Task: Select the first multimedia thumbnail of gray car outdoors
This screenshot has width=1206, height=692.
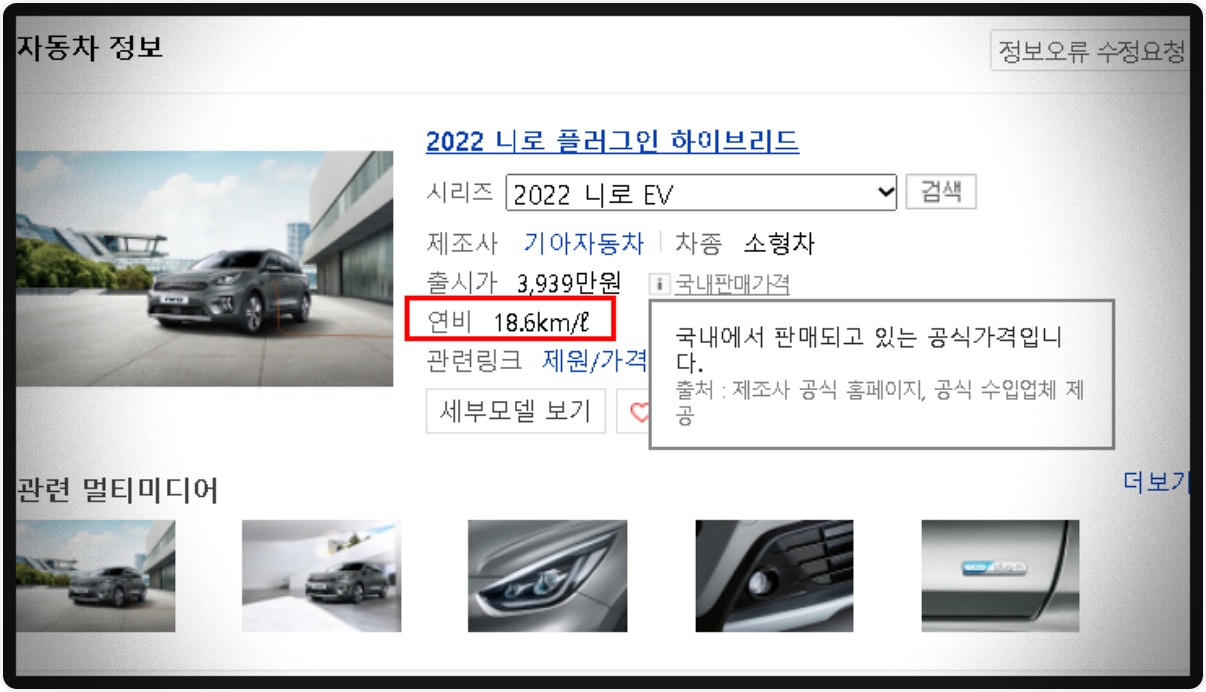Action: 95,576
